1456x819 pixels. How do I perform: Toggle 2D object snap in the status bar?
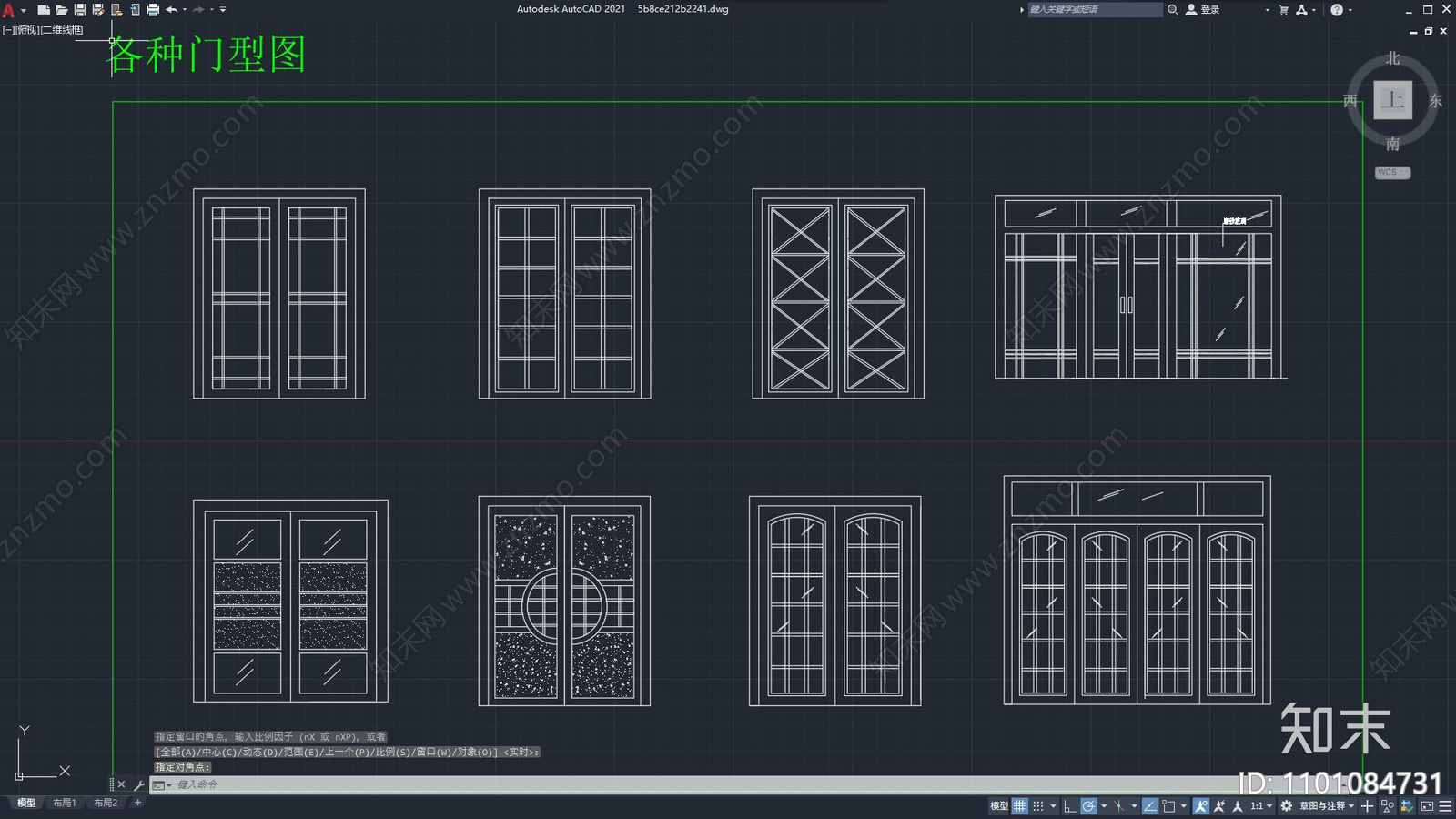[1168, 805]
